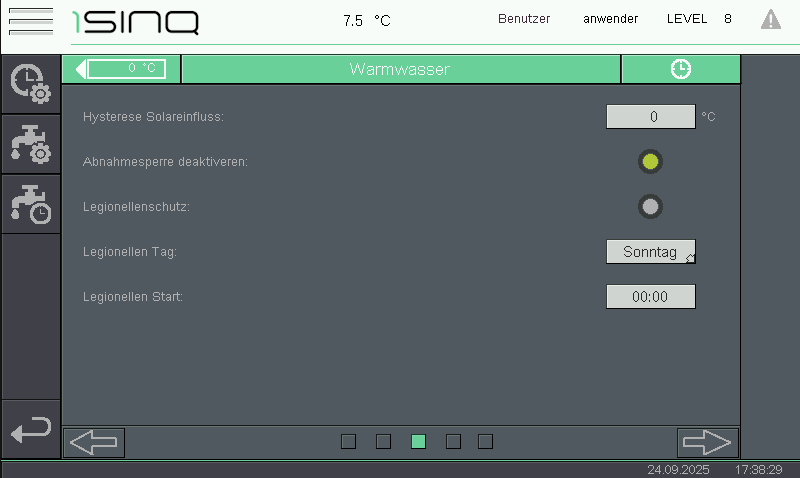Click the 0 °C temperature back button
Screen dimensions: 800x478
[122, 69]
